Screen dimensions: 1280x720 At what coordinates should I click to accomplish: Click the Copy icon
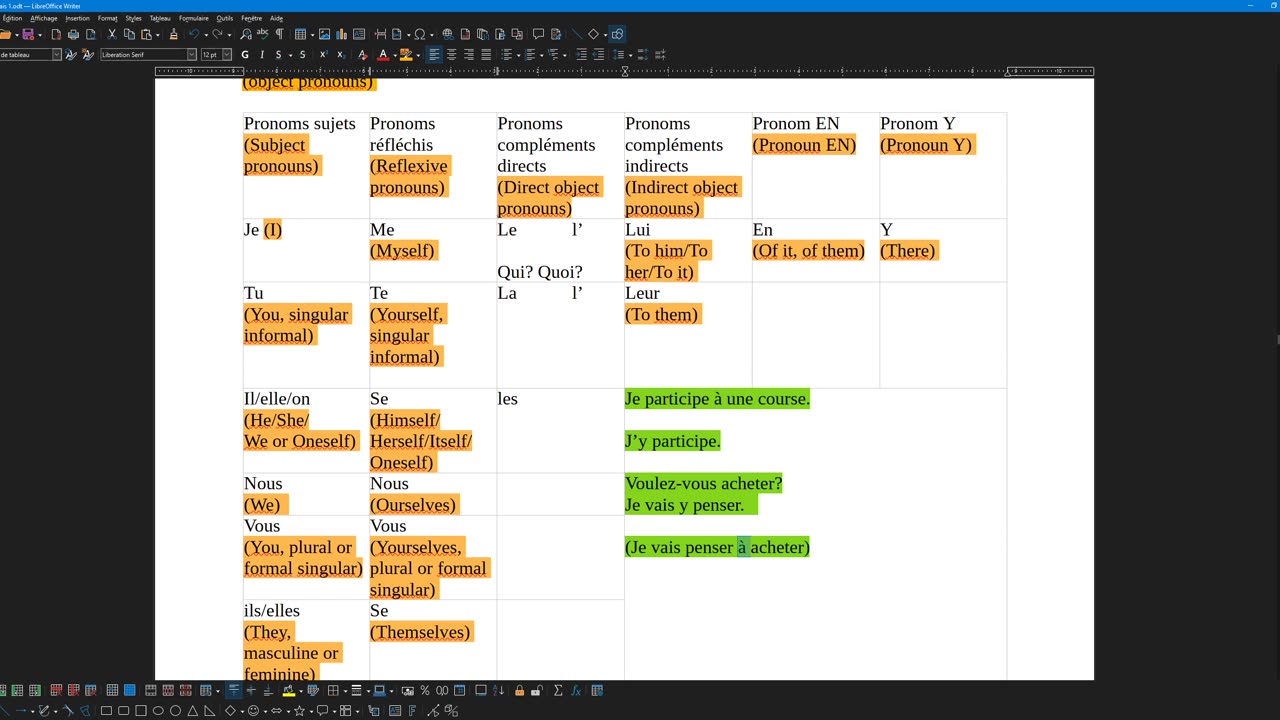point(128,35)
